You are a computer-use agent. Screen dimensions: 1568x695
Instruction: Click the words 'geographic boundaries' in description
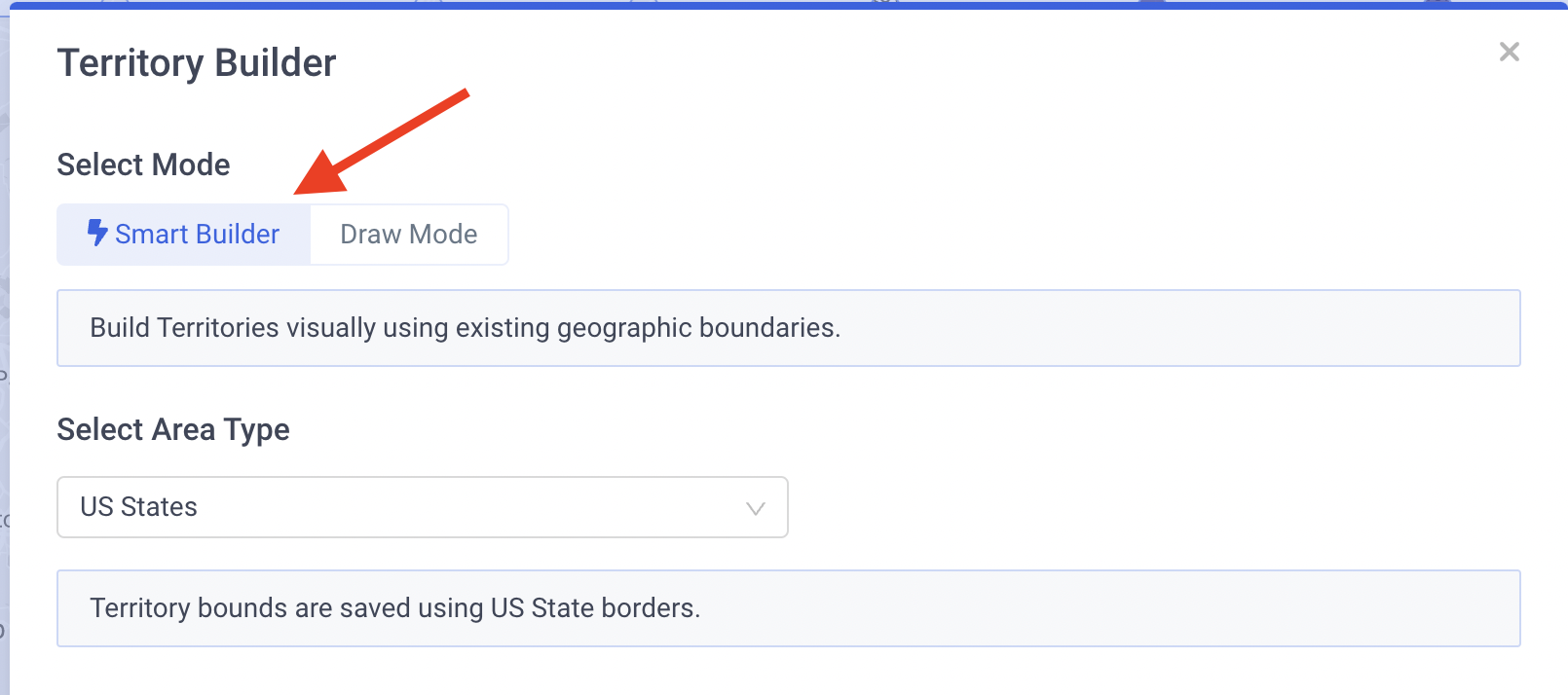coord(698,328)
